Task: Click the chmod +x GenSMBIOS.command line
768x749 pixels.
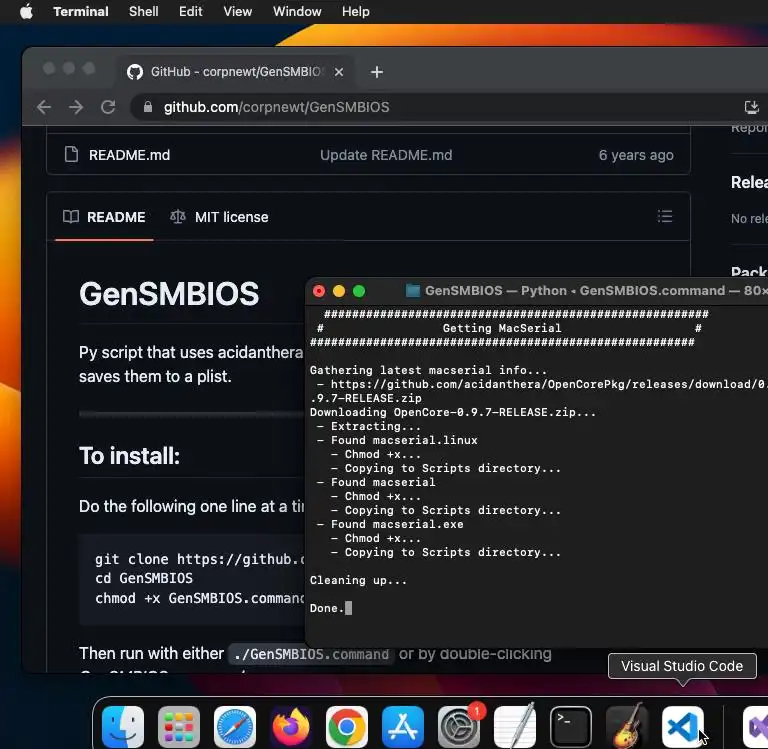Action: (200, 598)
